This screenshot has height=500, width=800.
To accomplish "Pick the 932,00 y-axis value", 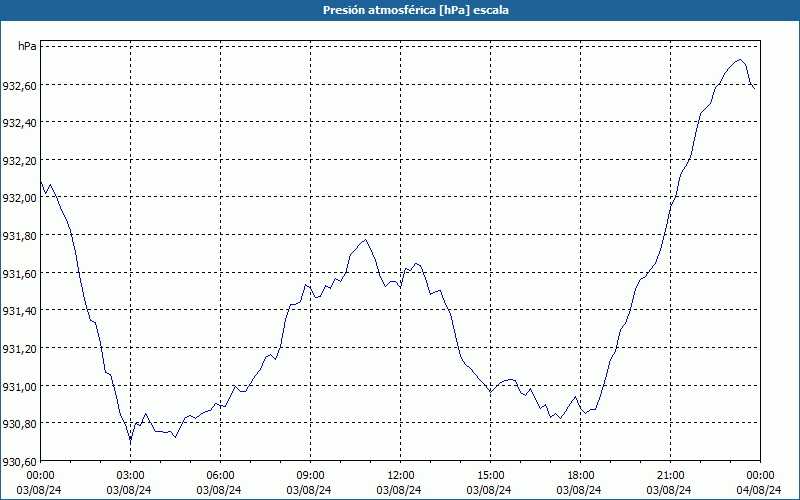I will pos(19,198).
